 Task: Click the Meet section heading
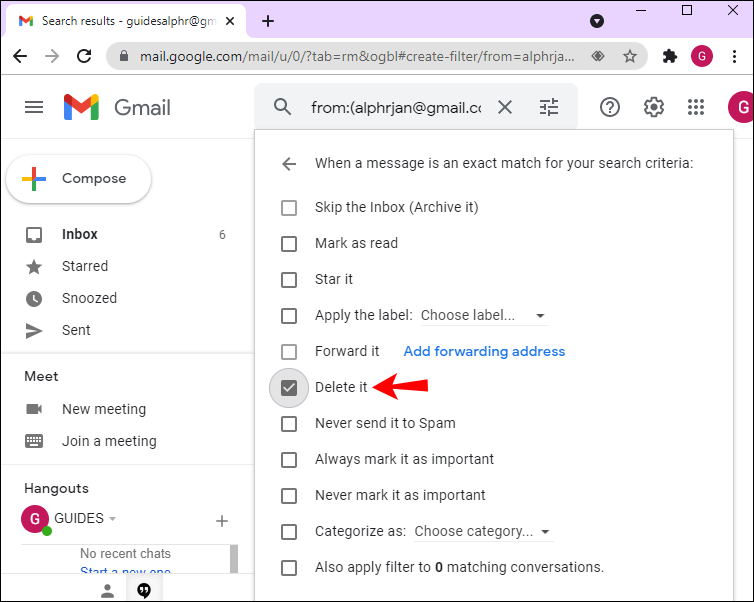point(41,376)
